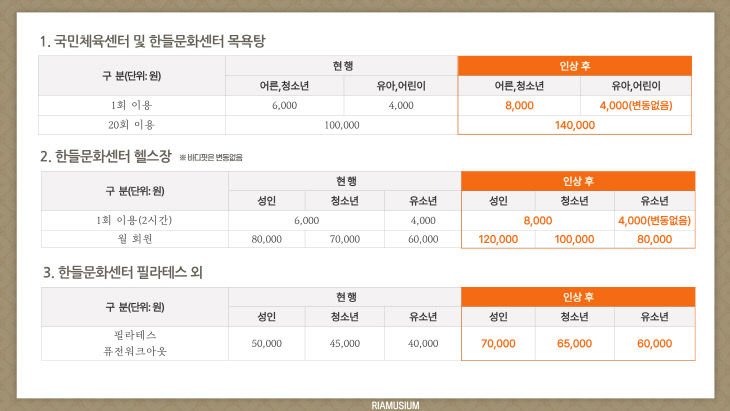Select the 50,000 current 성인 필라테스 price

tap(267, 343)
